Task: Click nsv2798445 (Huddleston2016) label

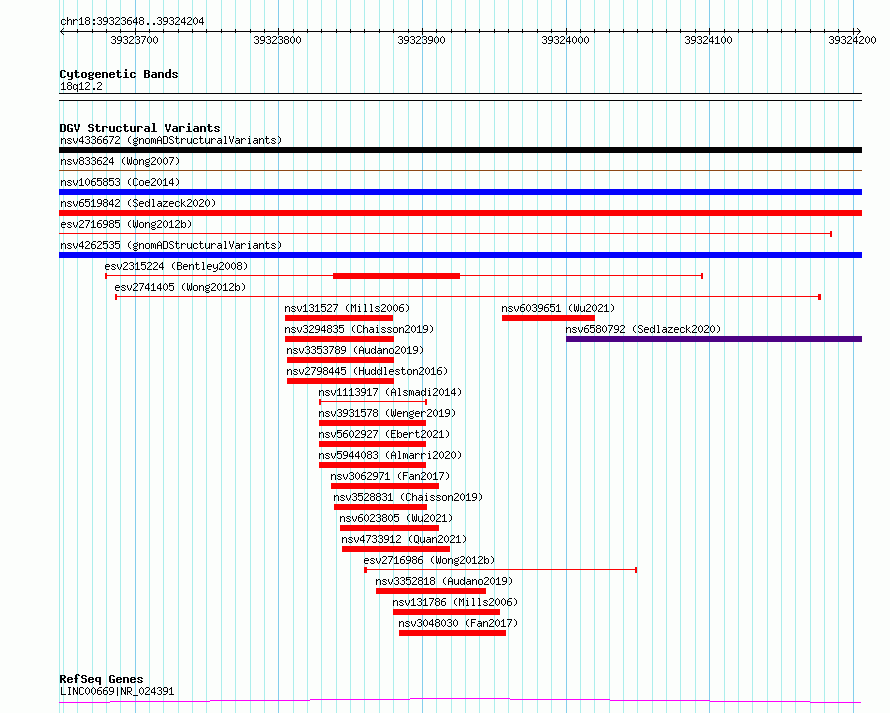Action: pos(367,371)
